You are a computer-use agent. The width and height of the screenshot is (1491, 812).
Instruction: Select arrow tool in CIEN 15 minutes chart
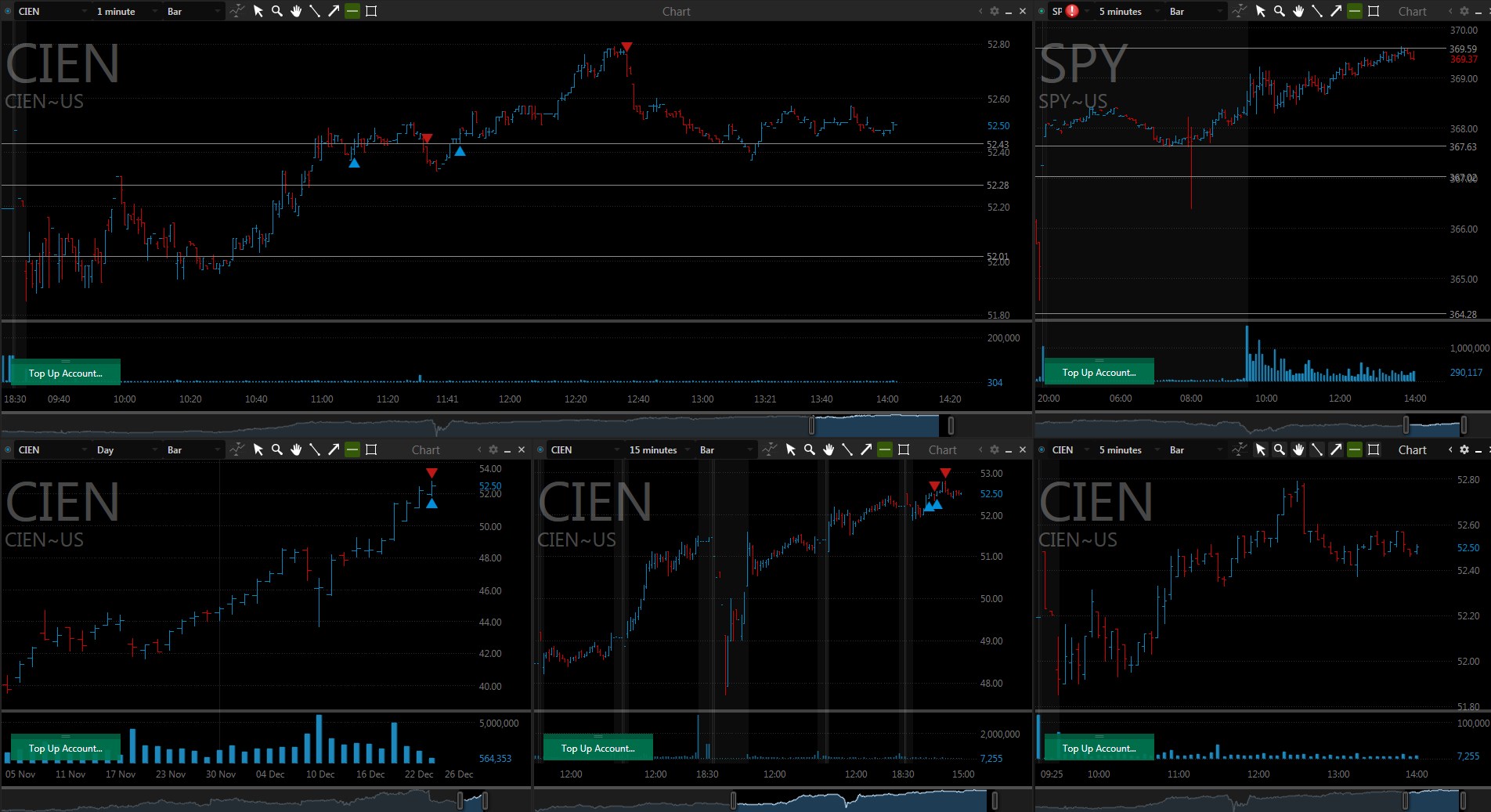coord(866,449)
